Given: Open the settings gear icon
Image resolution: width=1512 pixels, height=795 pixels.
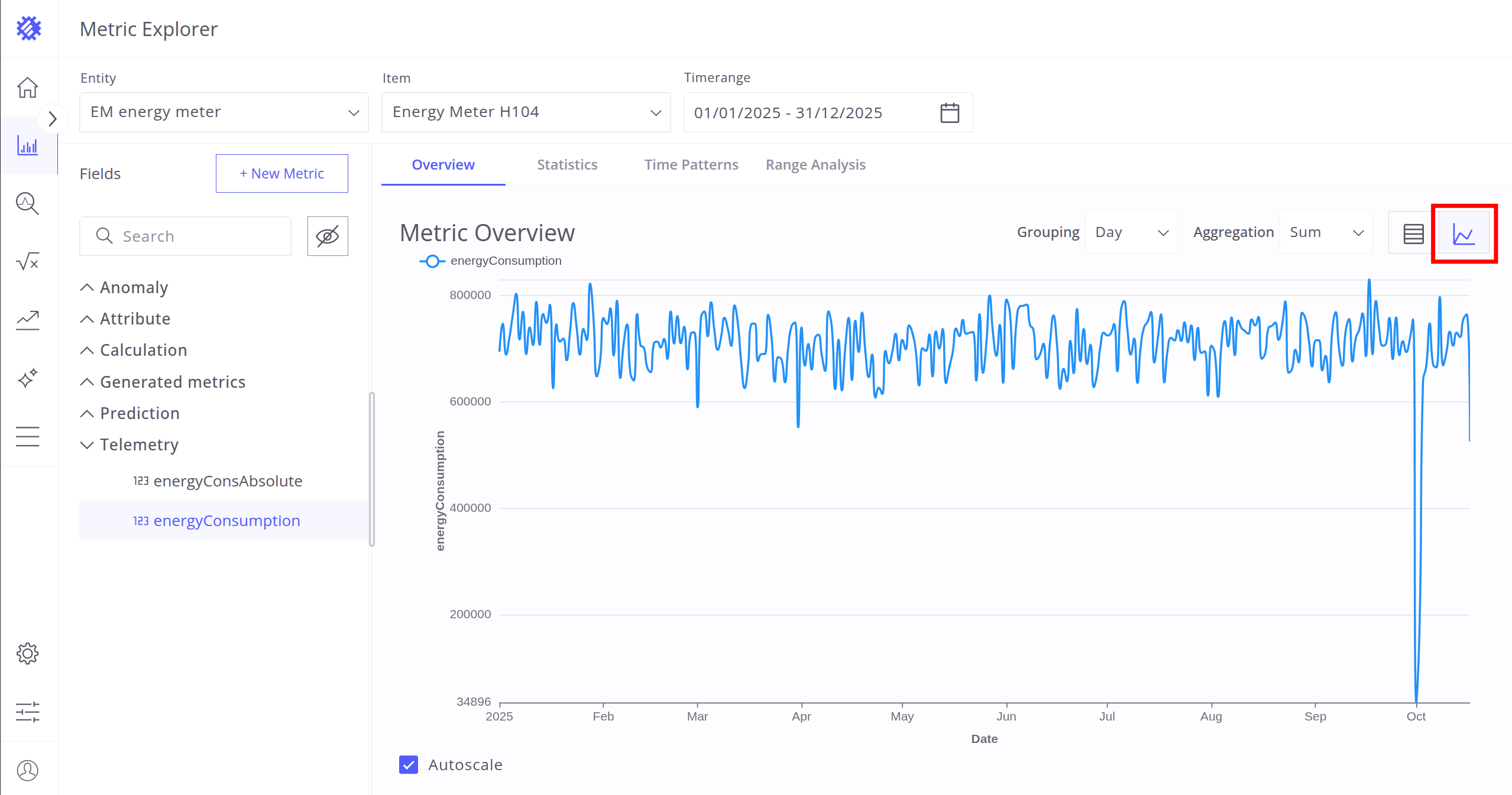Looking at the screenshot, I should pos(27,653).
